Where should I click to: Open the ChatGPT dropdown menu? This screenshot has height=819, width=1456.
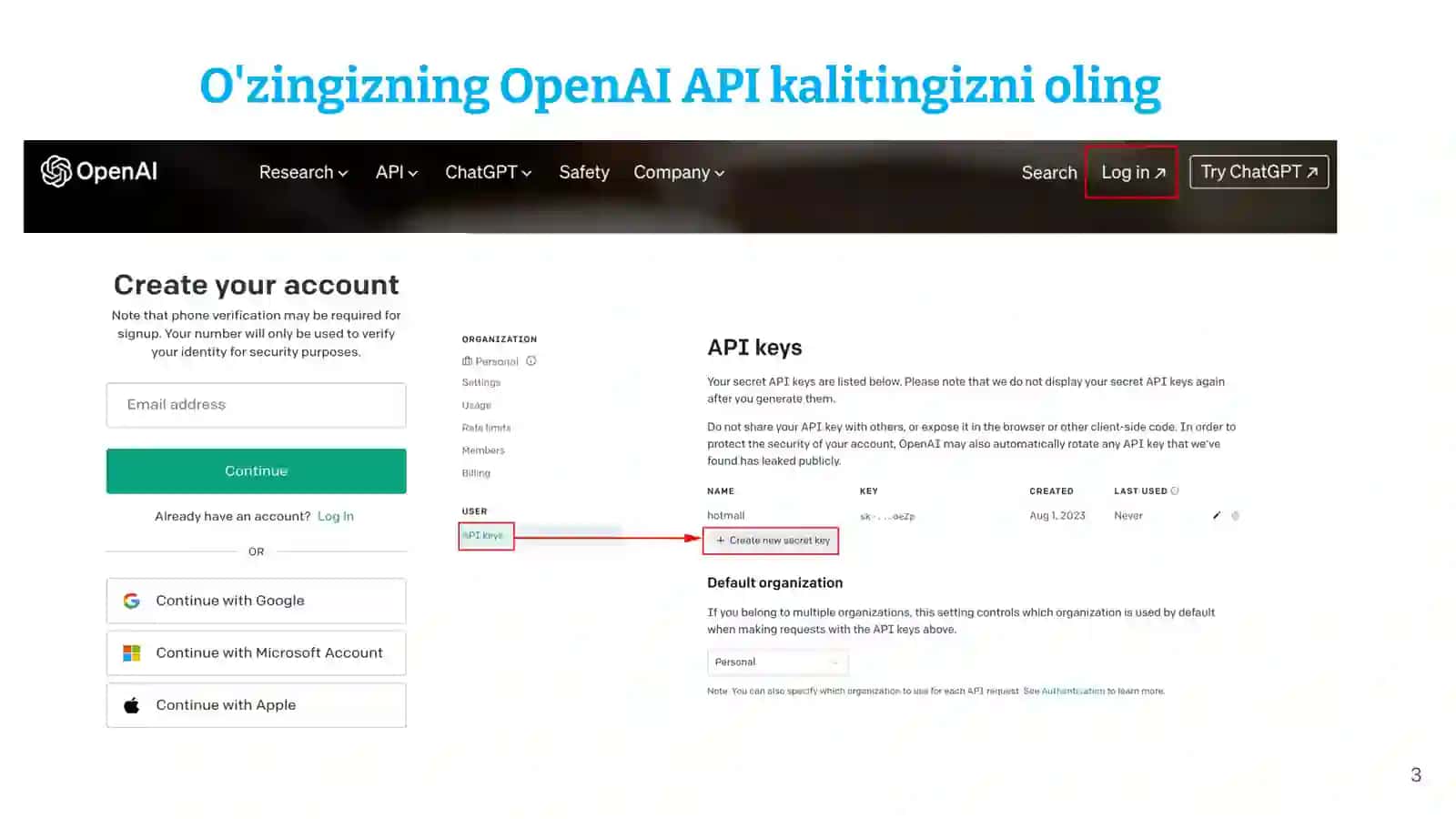488,172
